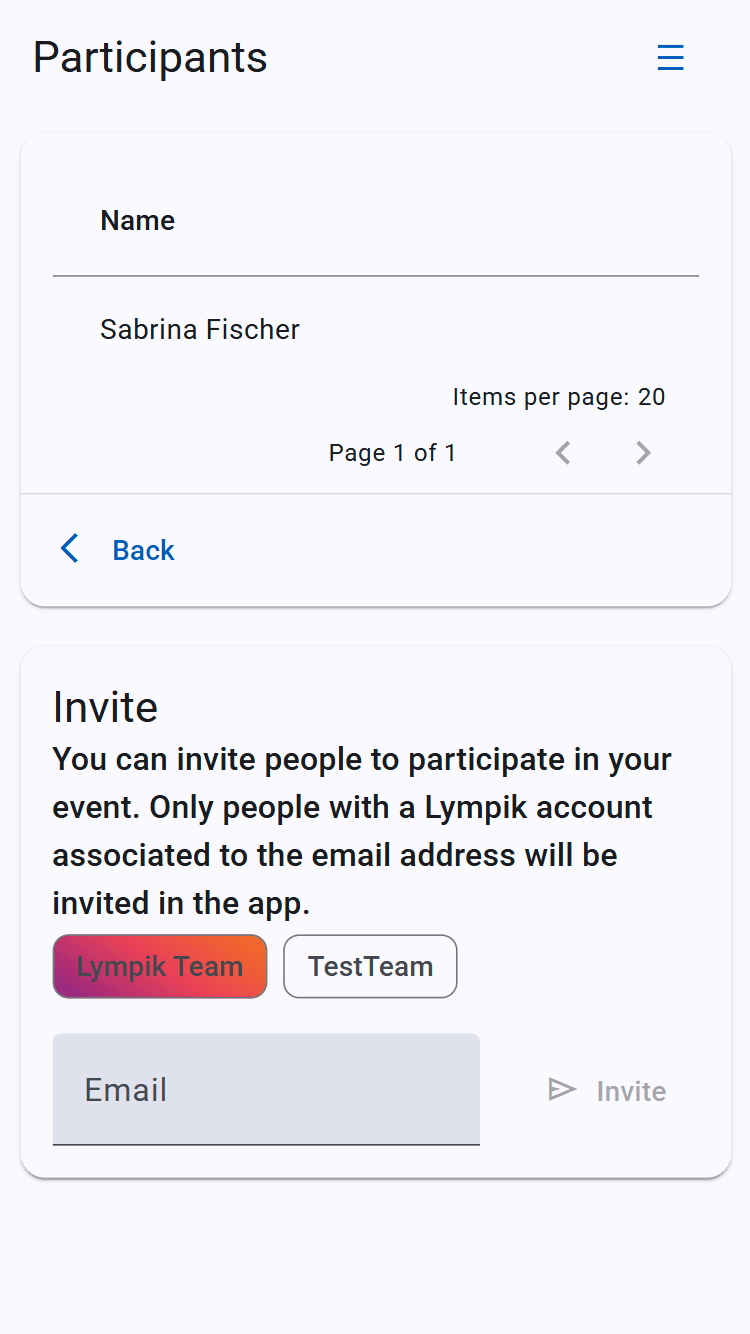Click the invite description paragraph text
This screenshot has height=1334, width=750.
362,831
